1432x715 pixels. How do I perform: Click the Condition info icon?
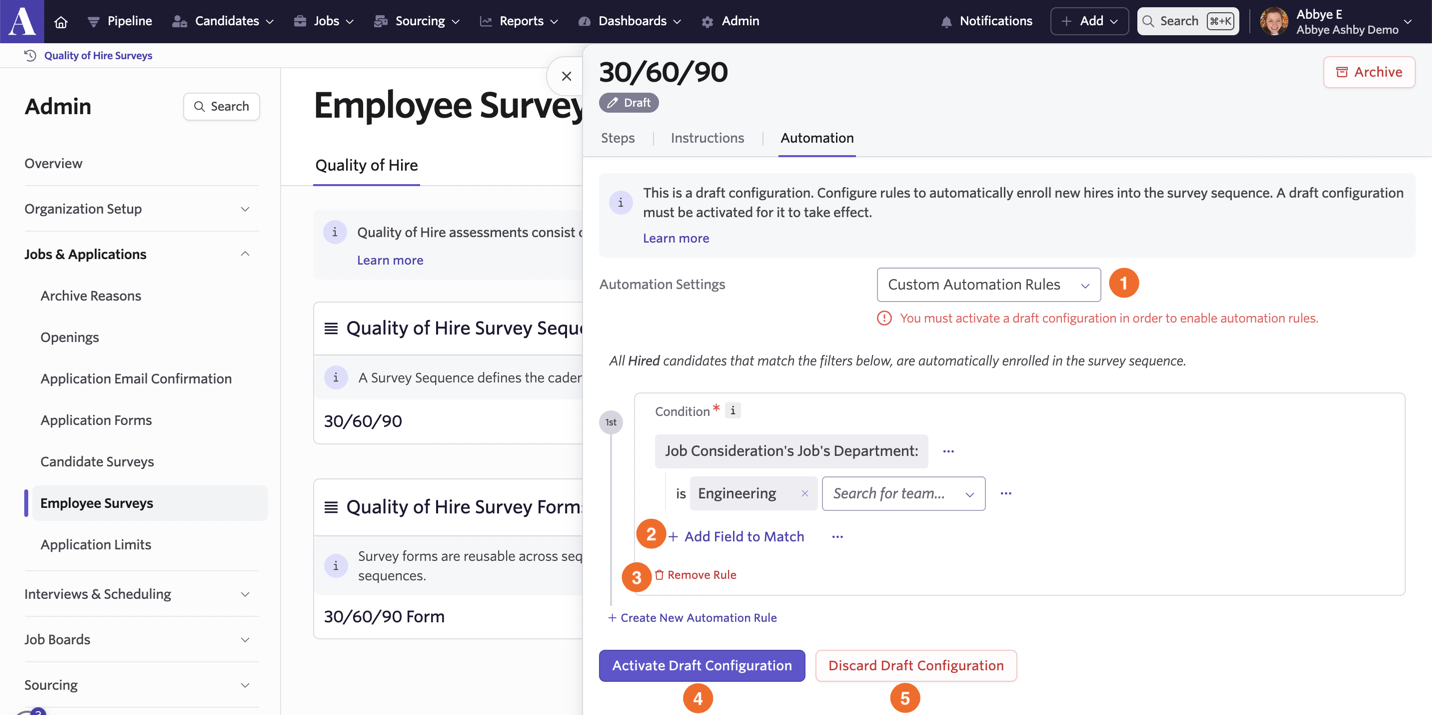(733, 410)
